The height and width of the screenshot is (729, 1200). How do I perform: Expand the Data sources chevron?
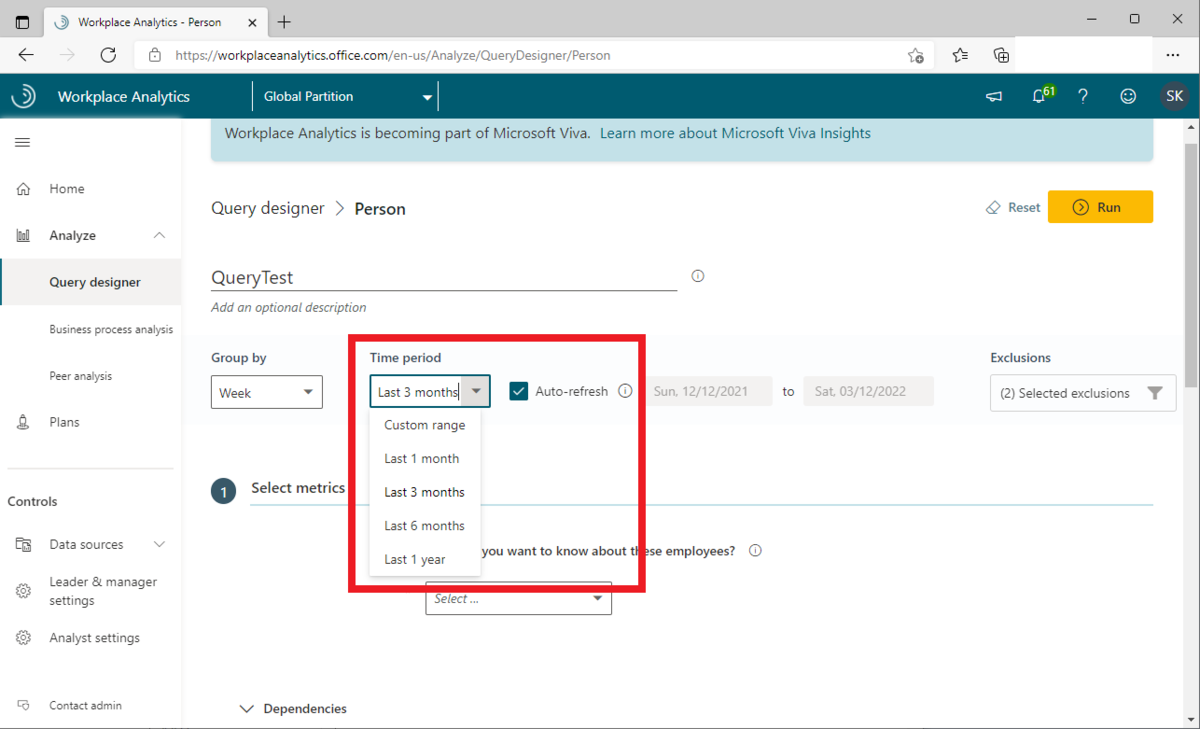160,544
